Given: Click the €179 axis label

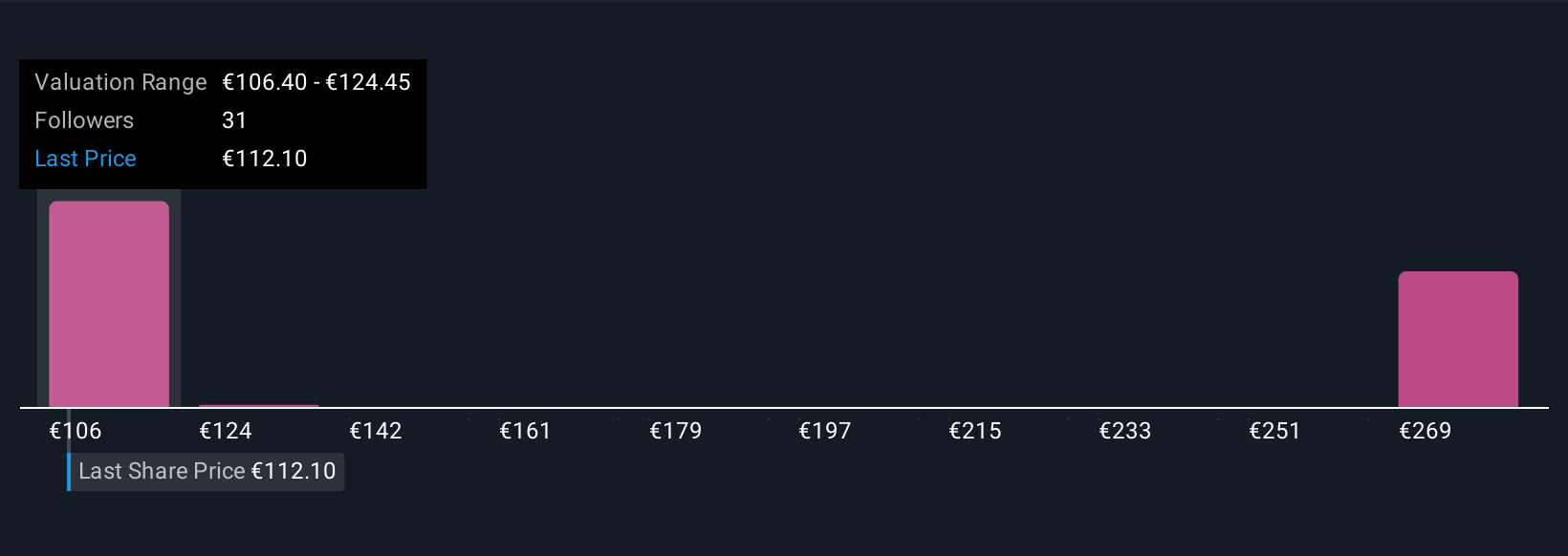Looking at the screenshot, I should 675,431.
